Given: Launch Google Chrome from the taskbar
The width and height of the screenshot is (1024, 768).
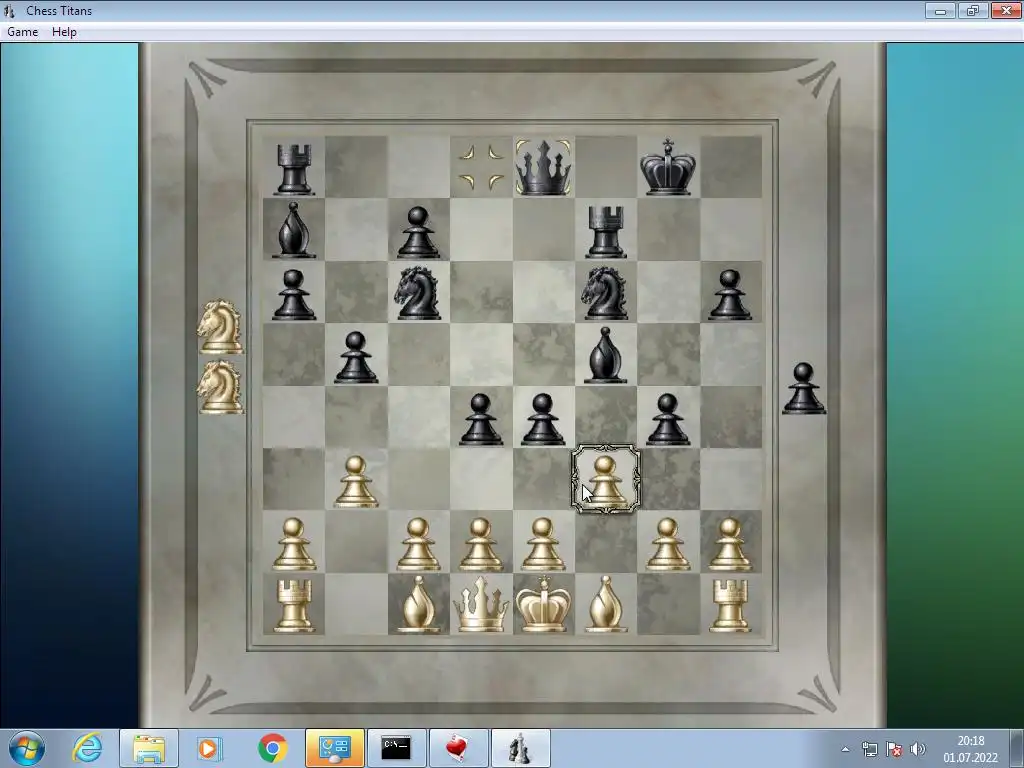Looking at the screenshot, I should click(272, 748).
